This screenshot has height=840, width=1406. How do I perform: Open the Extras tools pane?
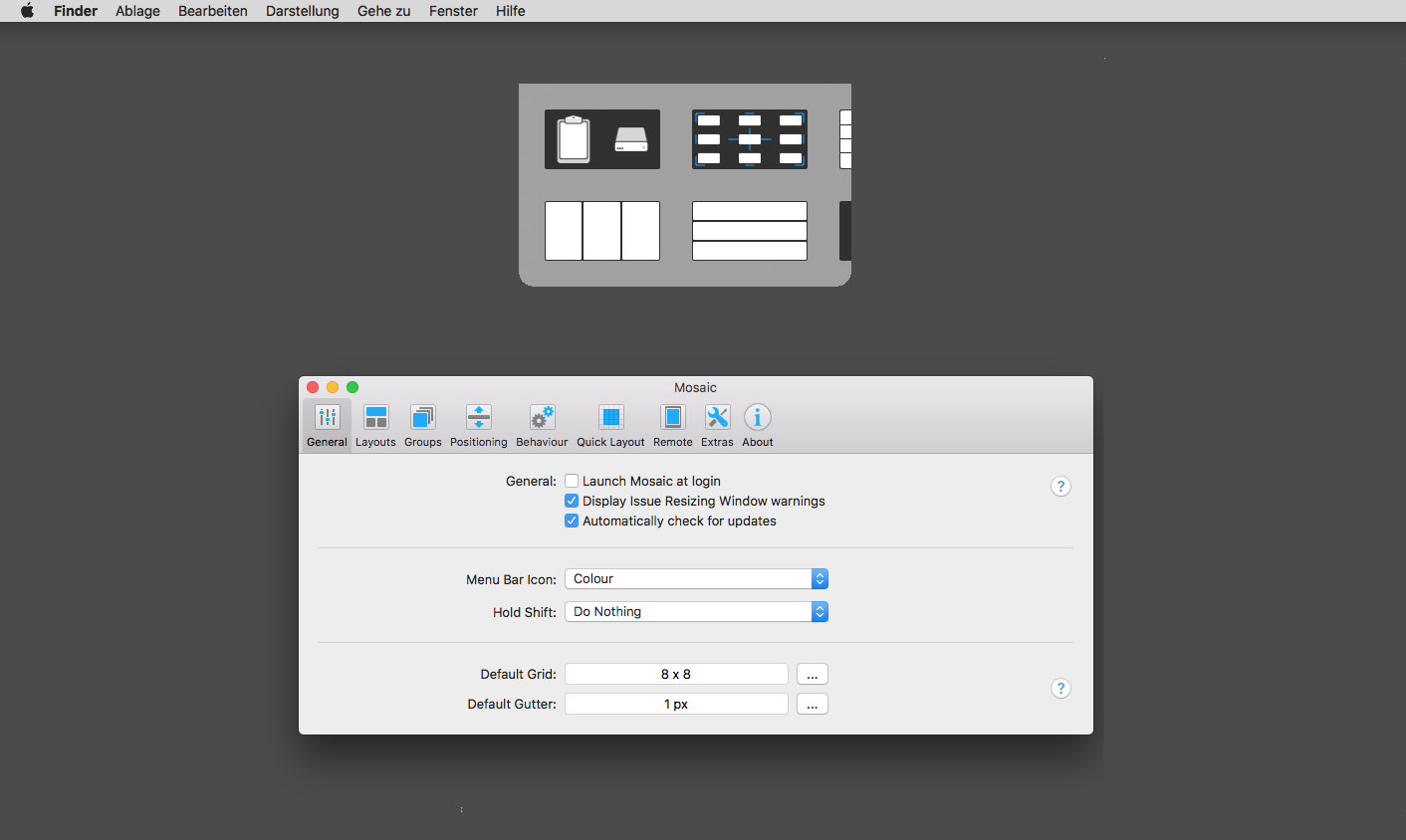pos(717,426)
